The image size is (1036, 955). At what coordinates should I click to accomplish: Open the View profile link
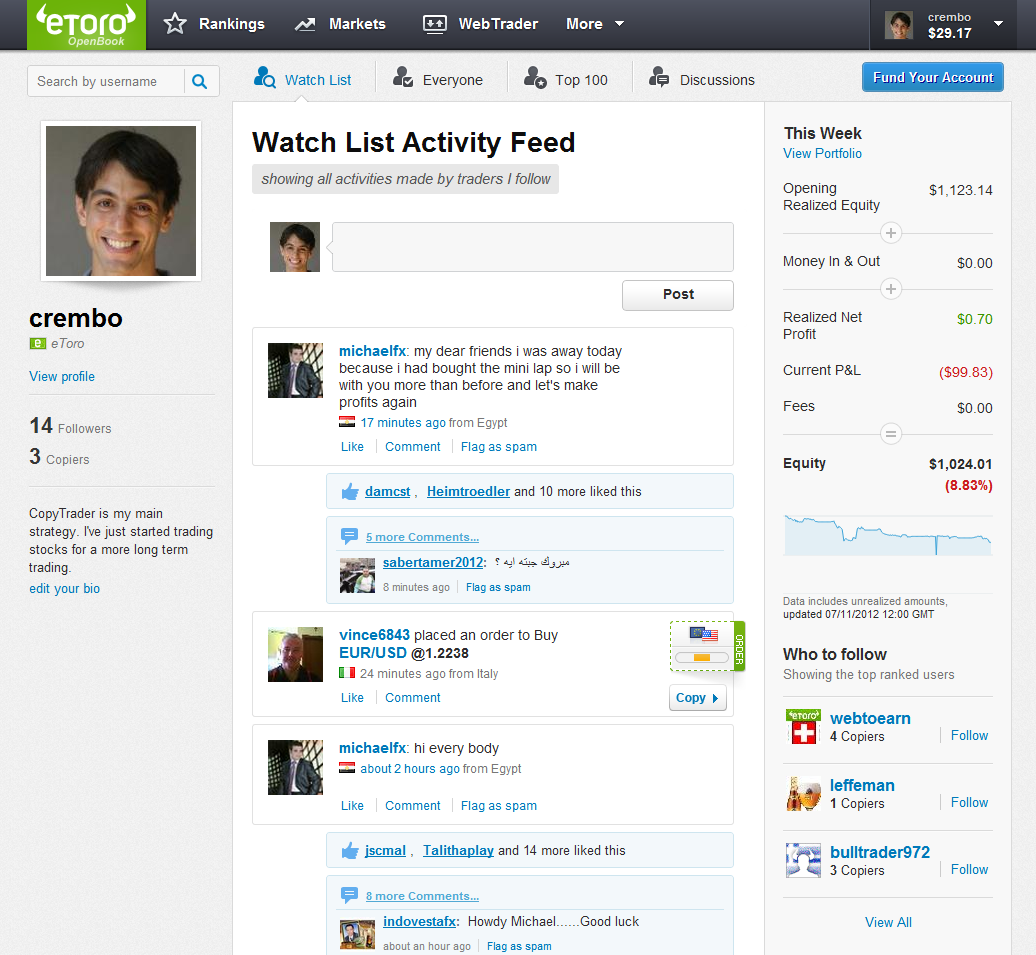pyautogui.click(x=62, y=377)
